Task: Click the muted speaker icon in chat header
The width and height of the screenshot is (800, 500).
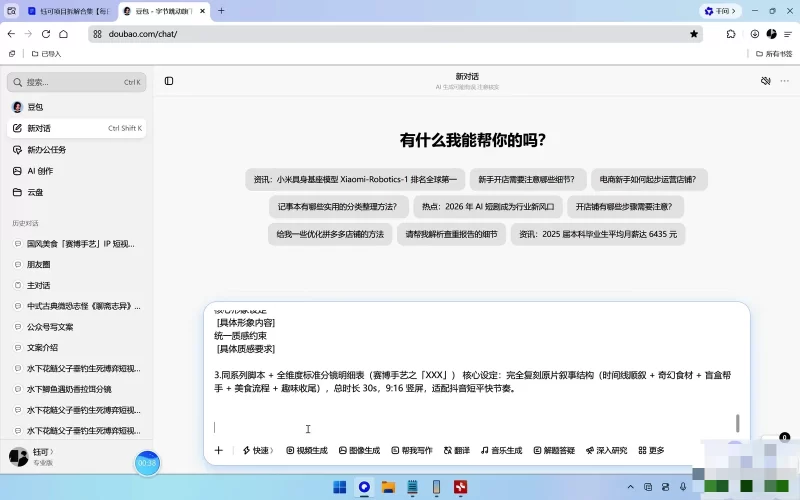Action: (765, 81)
